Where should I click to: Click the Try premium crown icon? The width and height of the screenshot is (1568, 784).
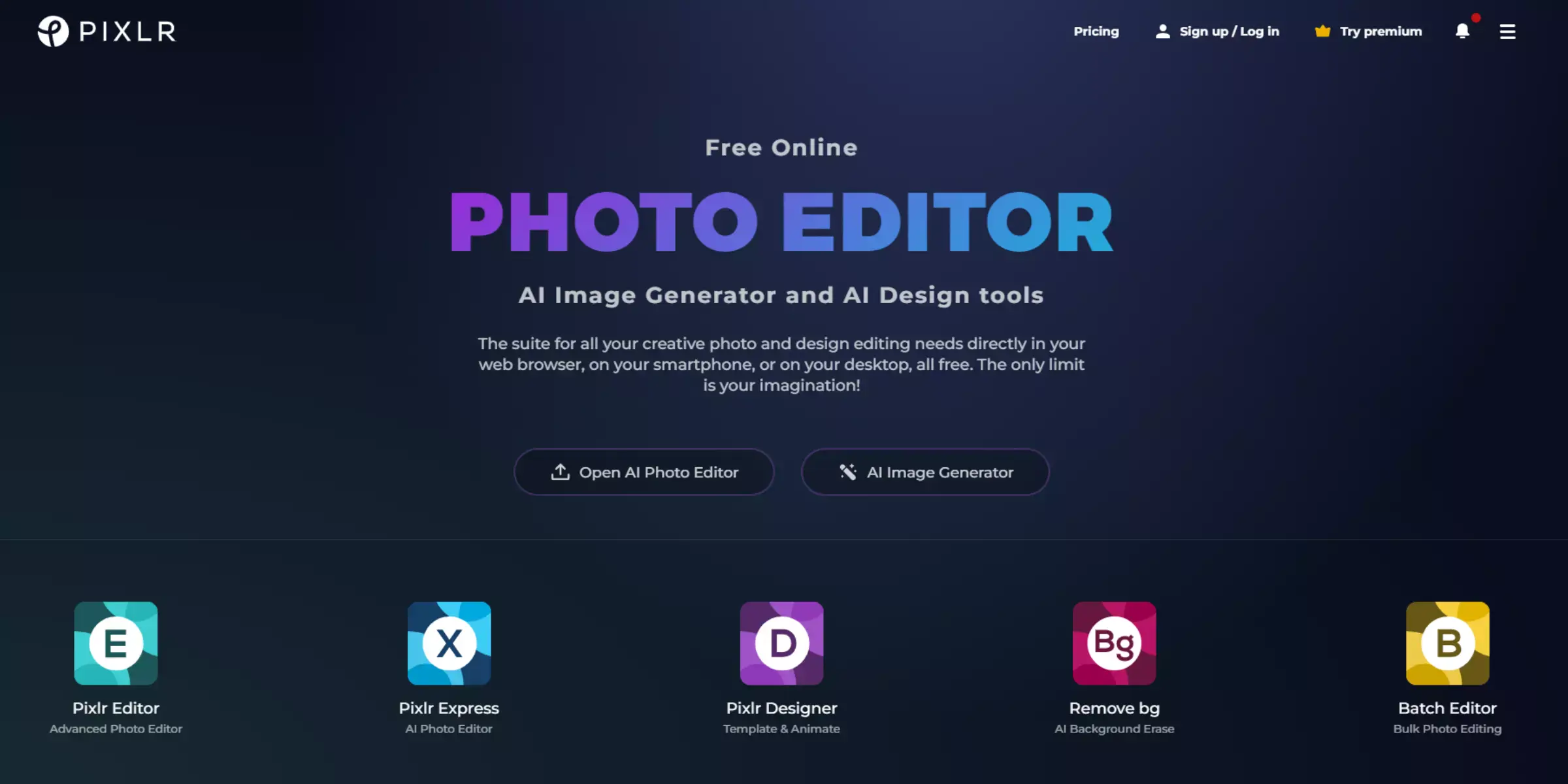pos(1322,31)
